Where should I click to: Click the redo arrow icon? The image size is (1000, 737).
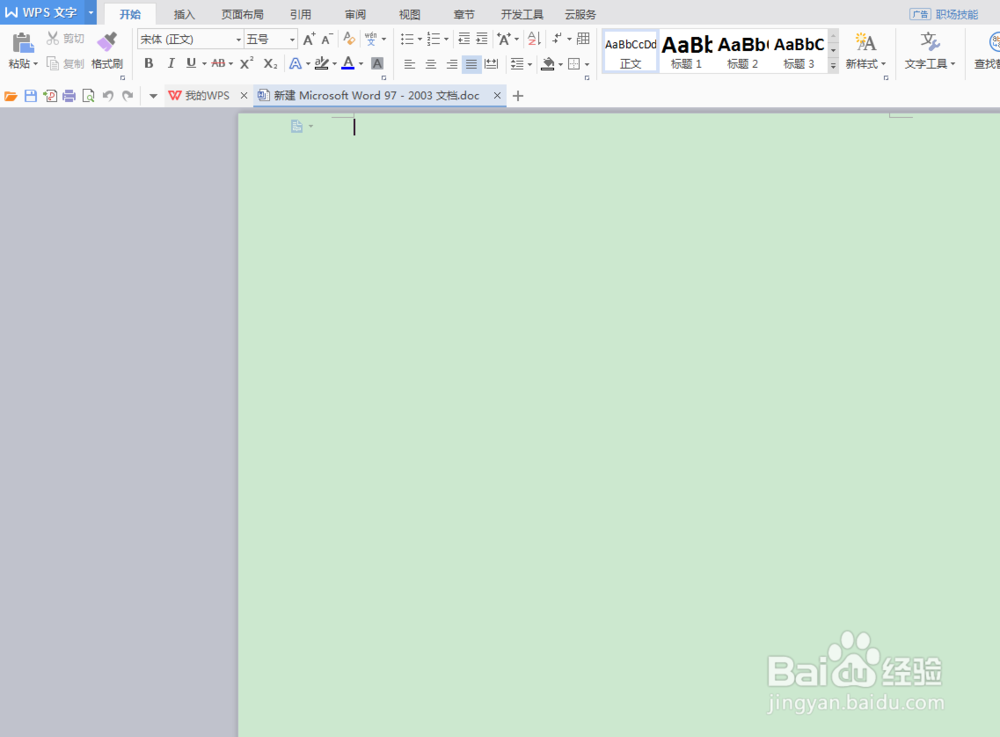(128, 96)
